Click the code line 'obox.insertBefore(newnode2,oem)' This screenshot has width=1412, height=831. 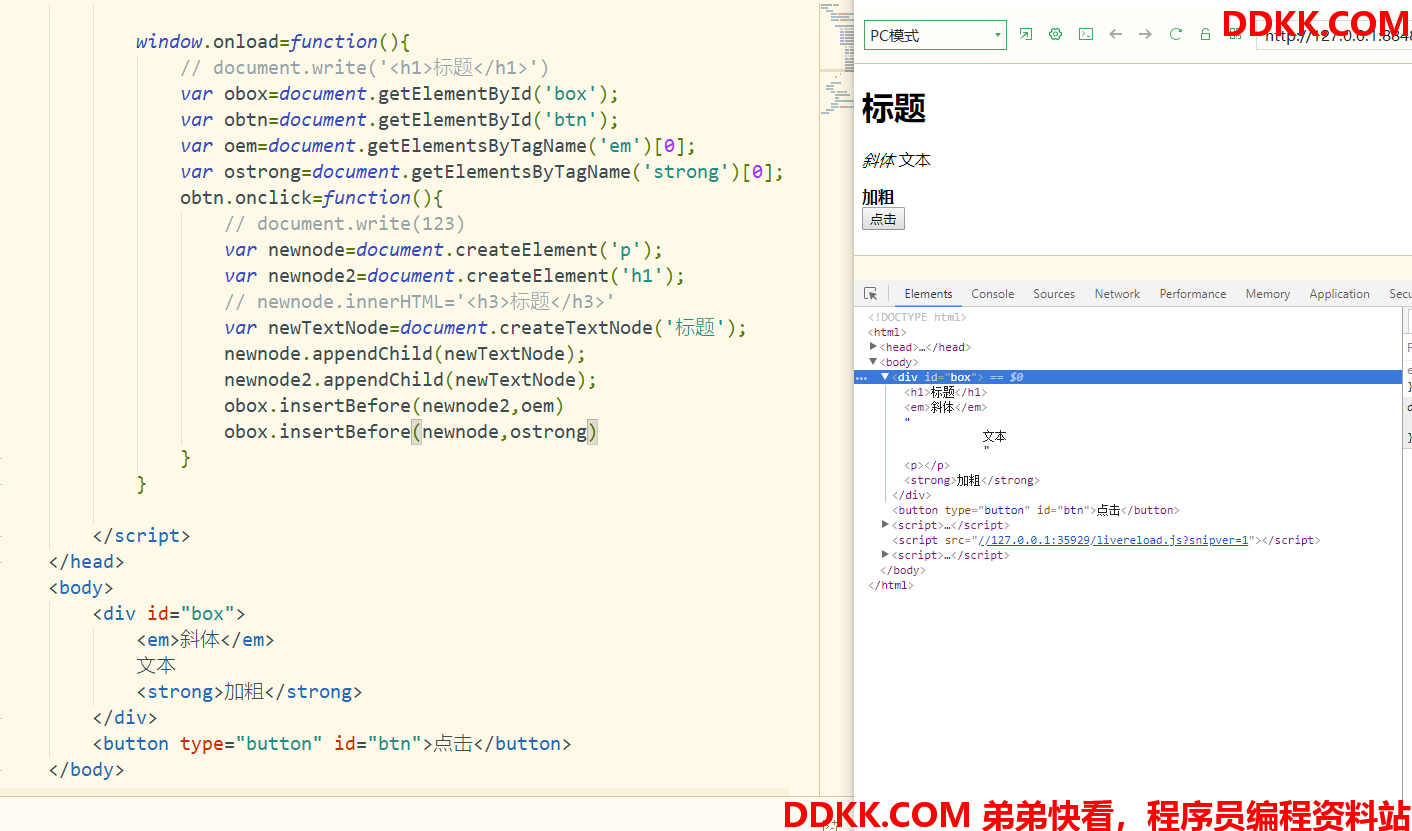(x=395, y=406)
